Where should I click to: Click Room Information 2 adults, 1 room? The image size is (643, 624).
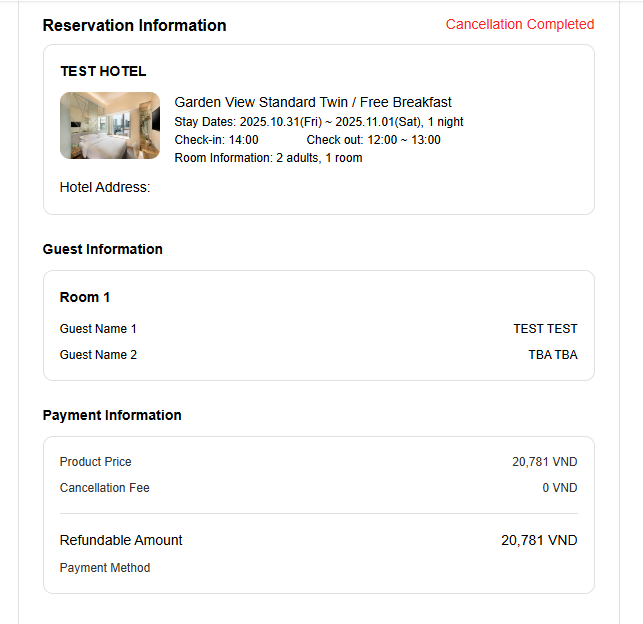tap(268, 158)
